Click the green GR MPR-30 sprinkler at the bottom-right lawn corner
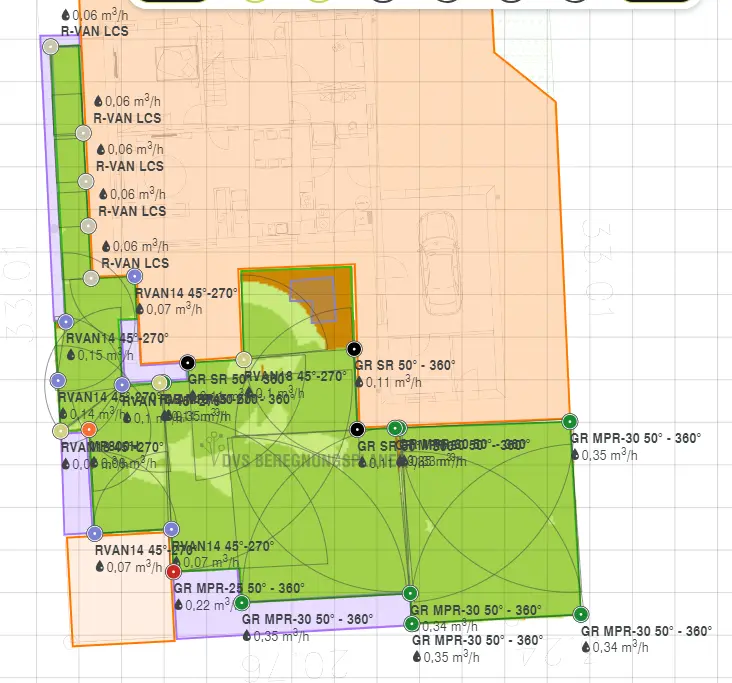Screen dimensions: 732x683 tap(581, 614)
